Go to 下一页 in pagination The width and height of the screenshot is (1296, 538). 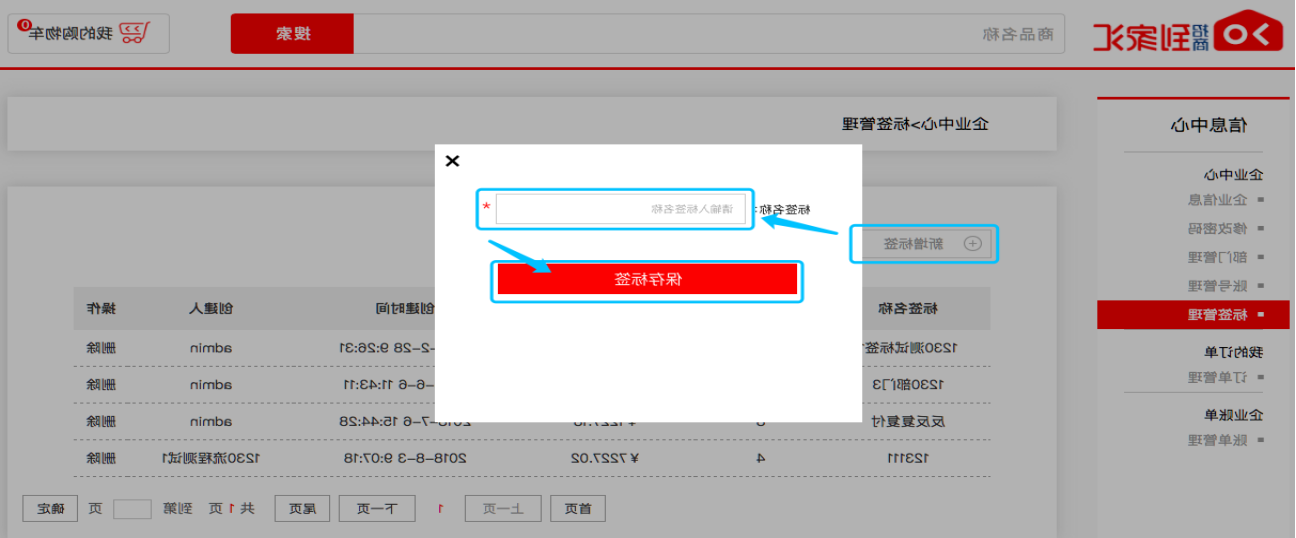pos(376,509)
